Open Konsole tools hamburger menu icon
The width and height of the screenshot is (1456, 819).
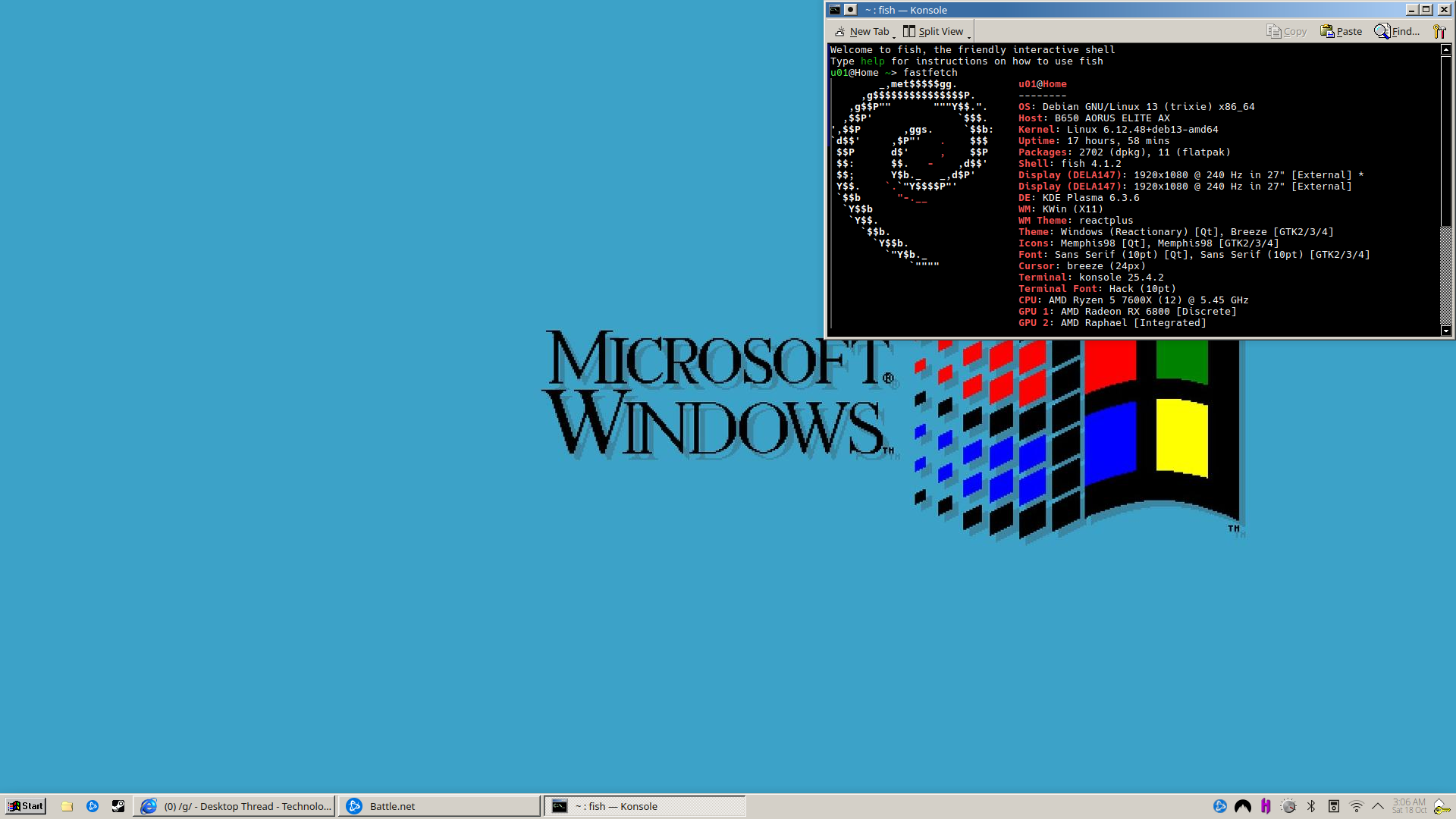[x=1439, y=31]
